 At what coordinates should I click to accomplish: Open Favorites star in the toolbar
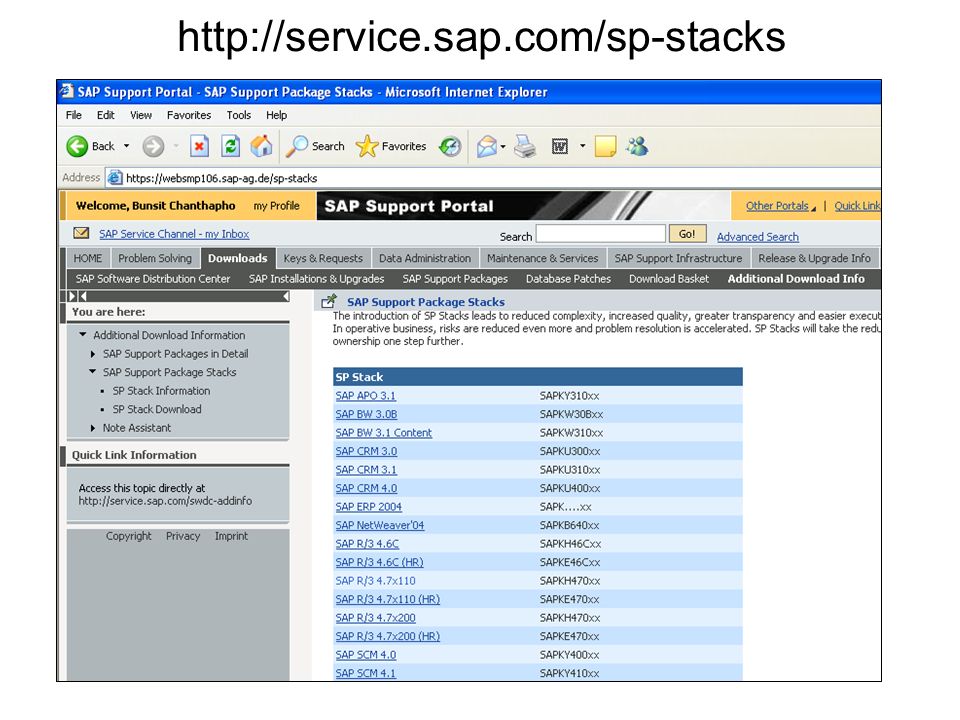tap(367, 146)
